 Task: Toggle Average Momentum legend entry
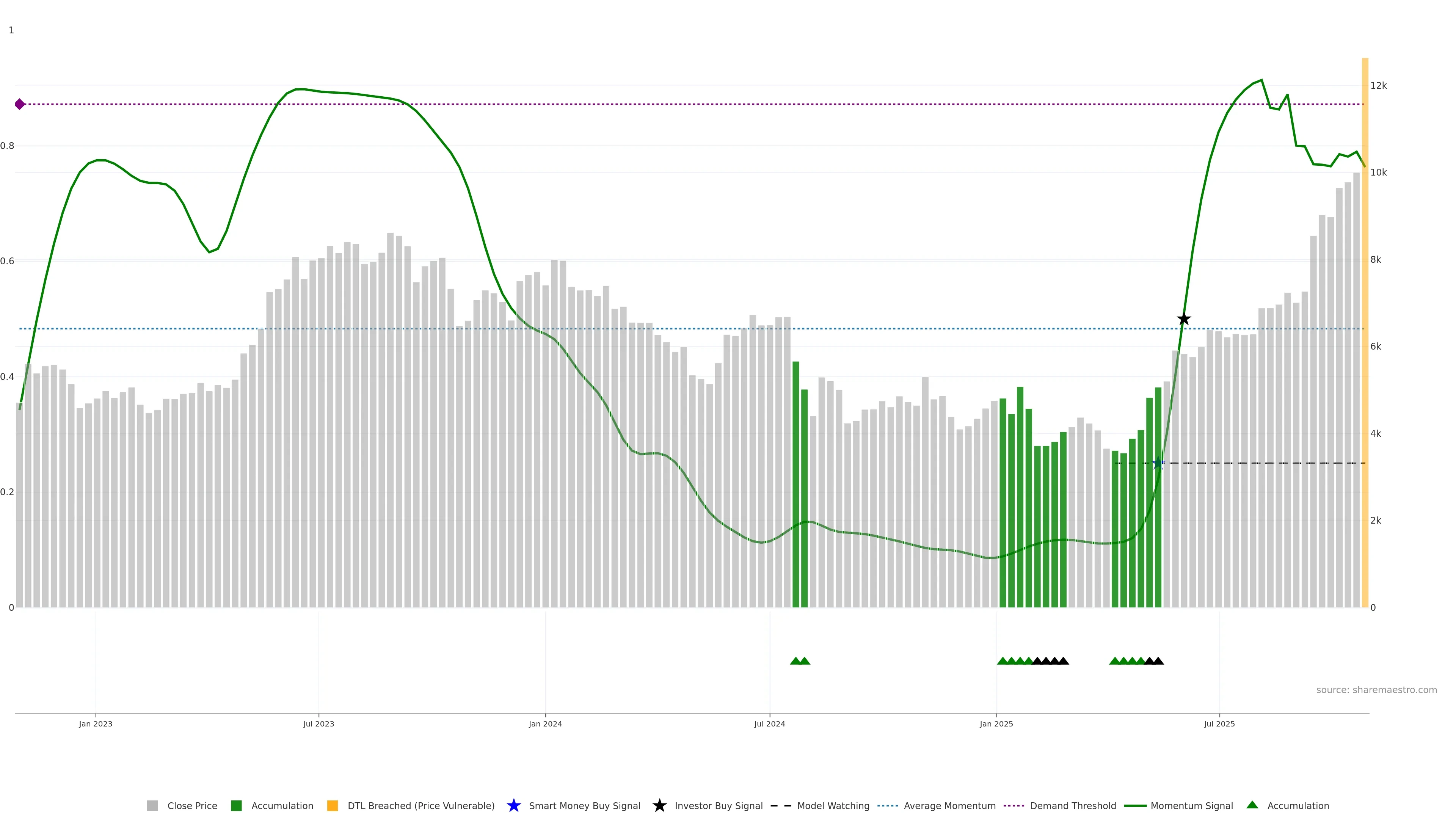[949, 805]
